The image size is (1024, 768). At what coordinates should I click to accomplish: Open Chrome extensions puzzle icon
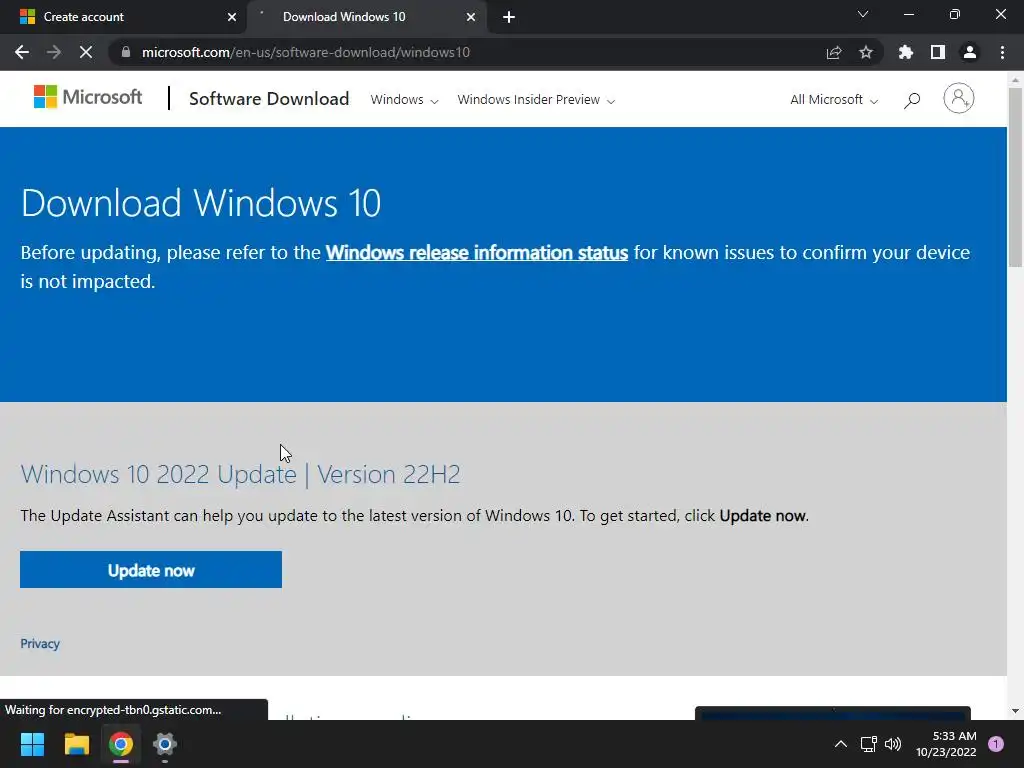pyautogui.click(x=906, y=52)
